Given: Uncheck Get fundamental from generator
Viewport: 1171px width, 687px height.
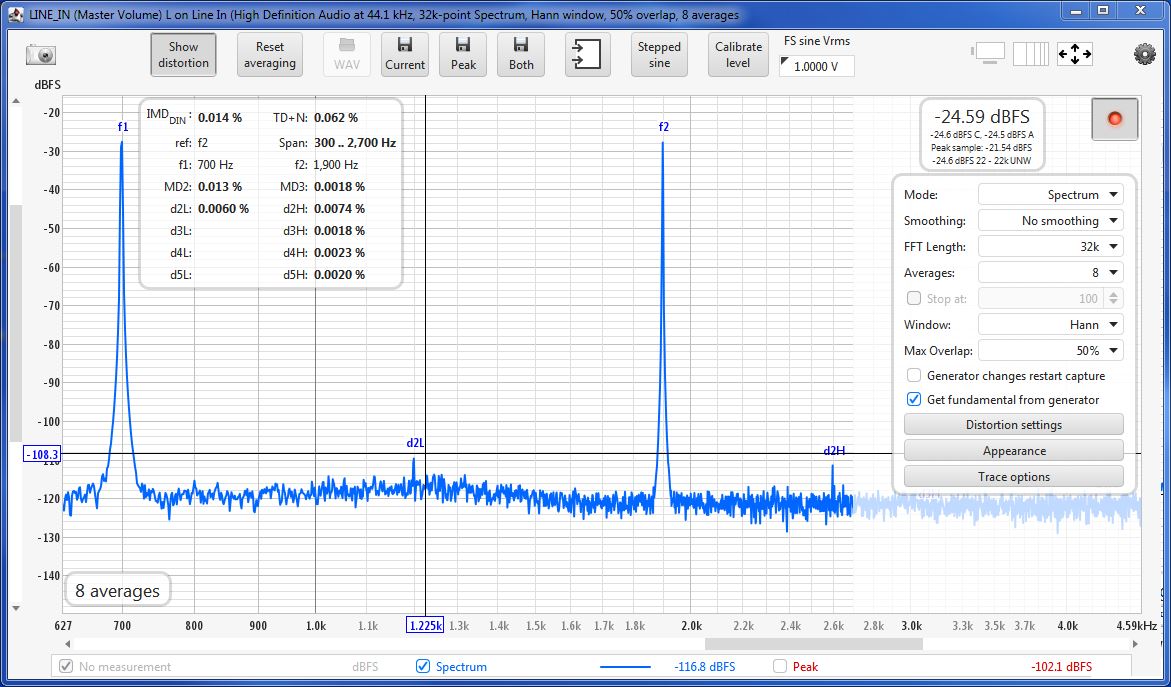Looking at the screenshot, I should pos(914,400).
